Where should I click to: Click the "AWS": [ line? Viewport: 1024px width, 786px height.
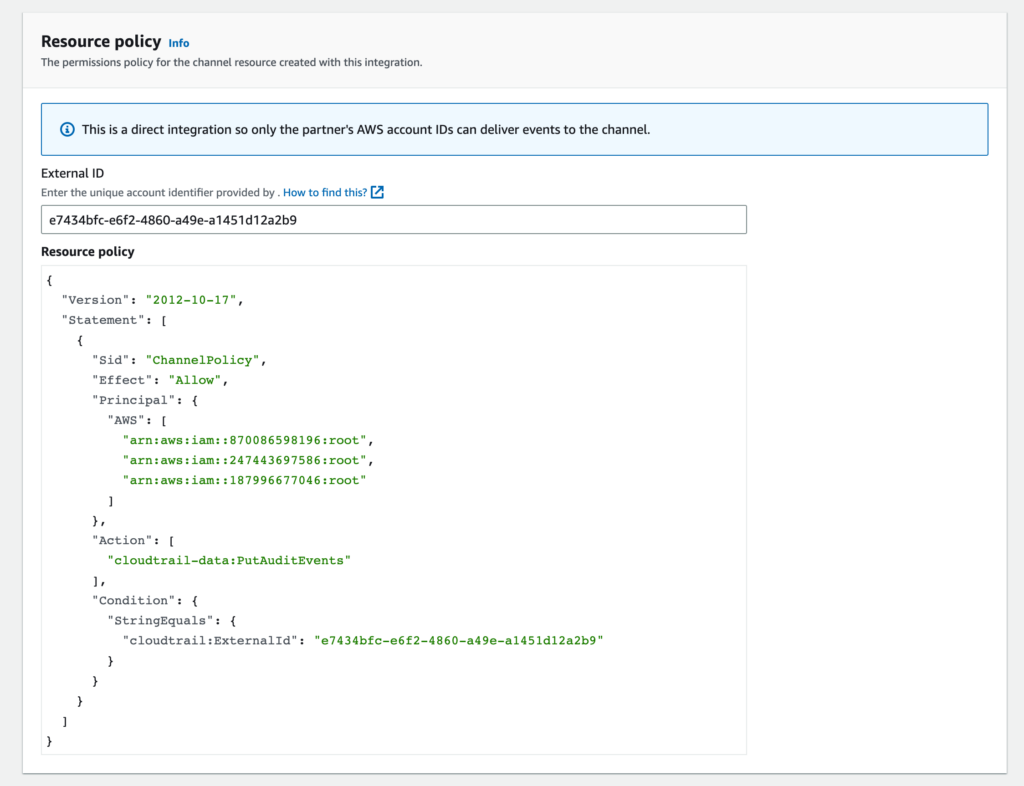pyautogui.click(x=137, y=420)
